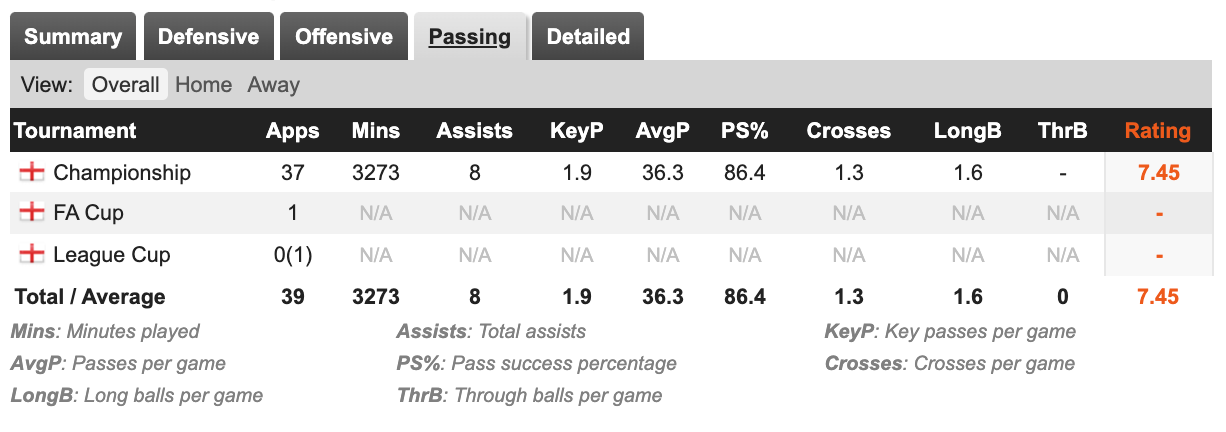Image resolution: width=1226 pixels, height=432 pixels.
Task: Click the England flag beside FA Cup
Action: (x=32, y=213)
